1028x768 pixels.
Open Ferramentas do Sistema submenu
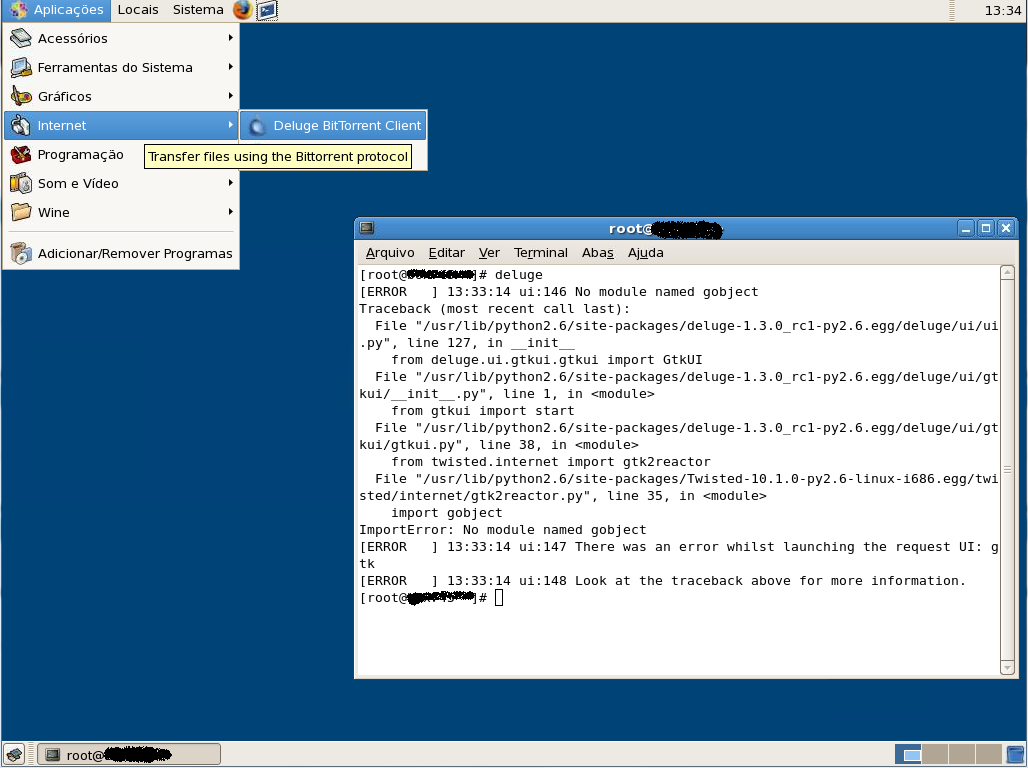tap(122, 68)
